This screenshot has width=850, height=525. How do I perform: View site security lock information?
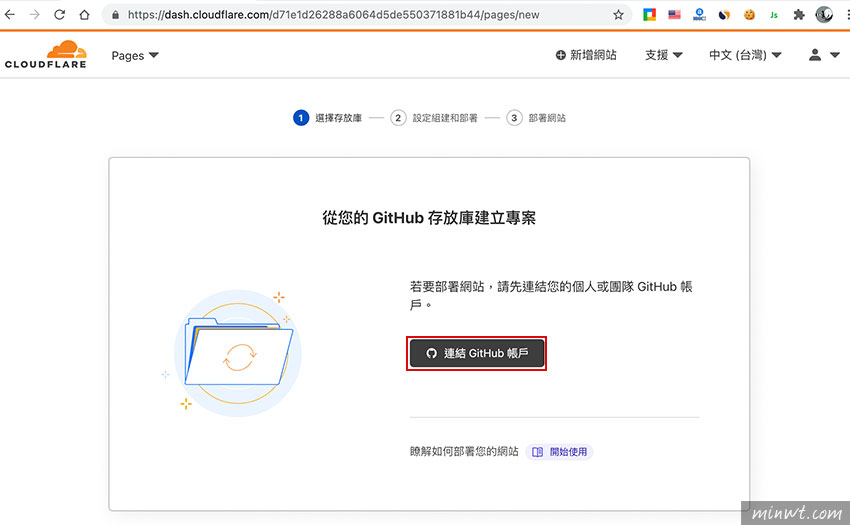115,15
